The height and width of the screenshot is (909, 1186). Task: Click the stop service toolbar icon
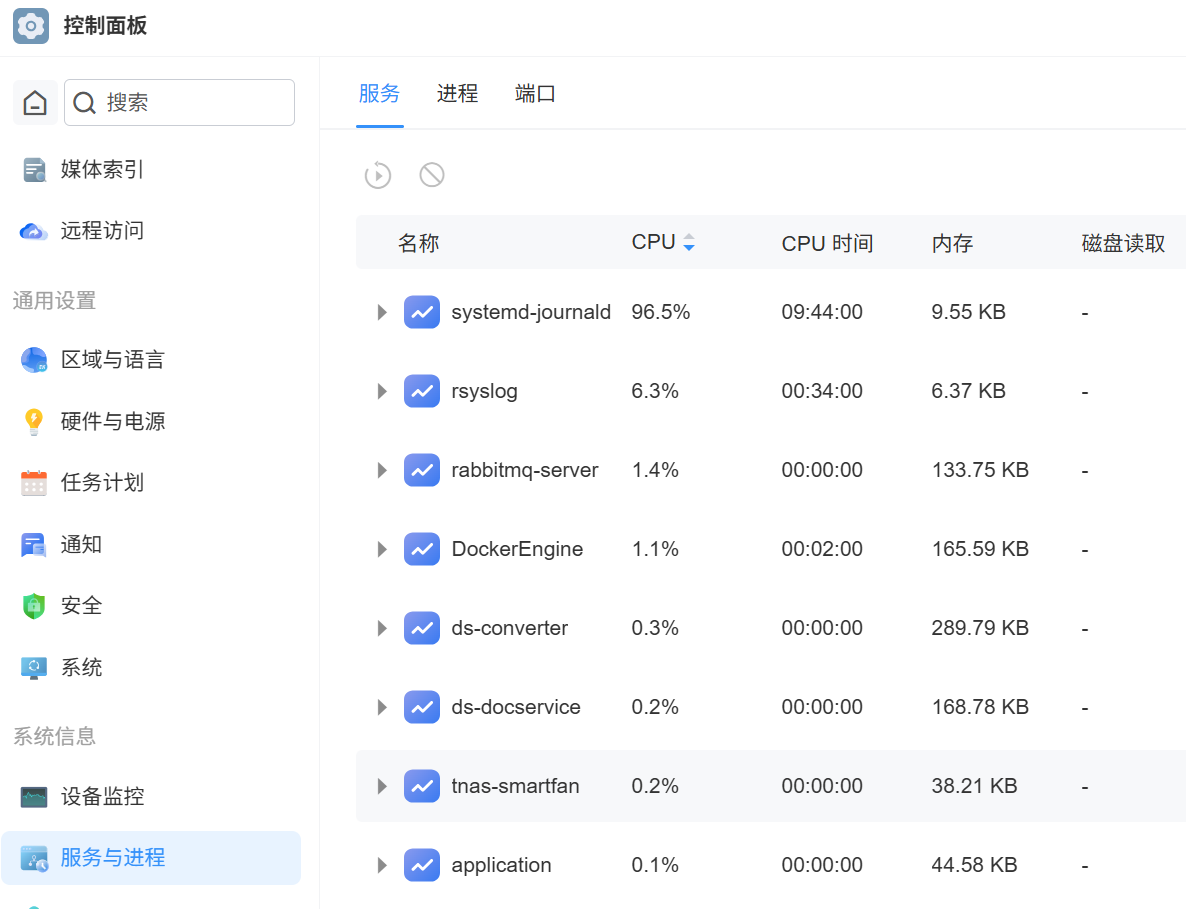pyautogui.click(x=432, y=175)
